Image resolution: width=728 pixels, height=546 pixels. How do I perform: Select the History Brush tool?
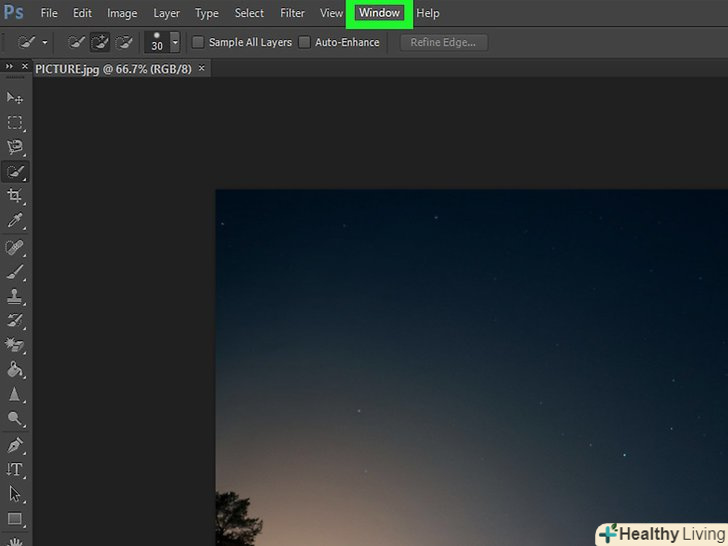[14, 320]
